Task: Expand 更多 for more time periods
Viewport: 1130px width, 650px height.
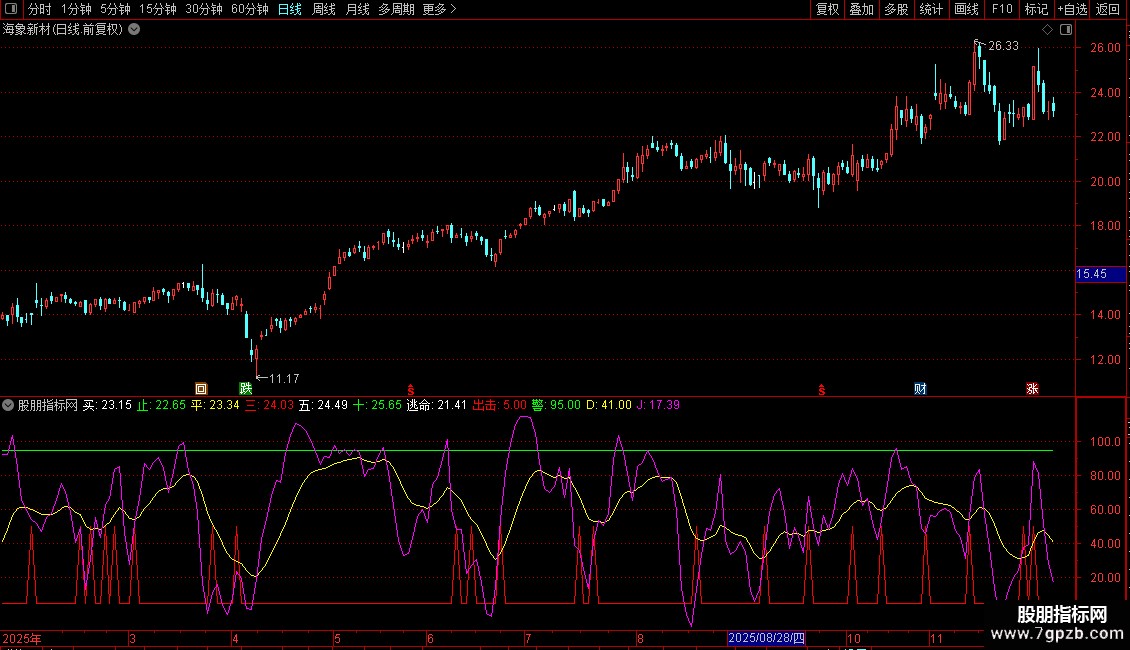Action: click(x=439, y=10)
